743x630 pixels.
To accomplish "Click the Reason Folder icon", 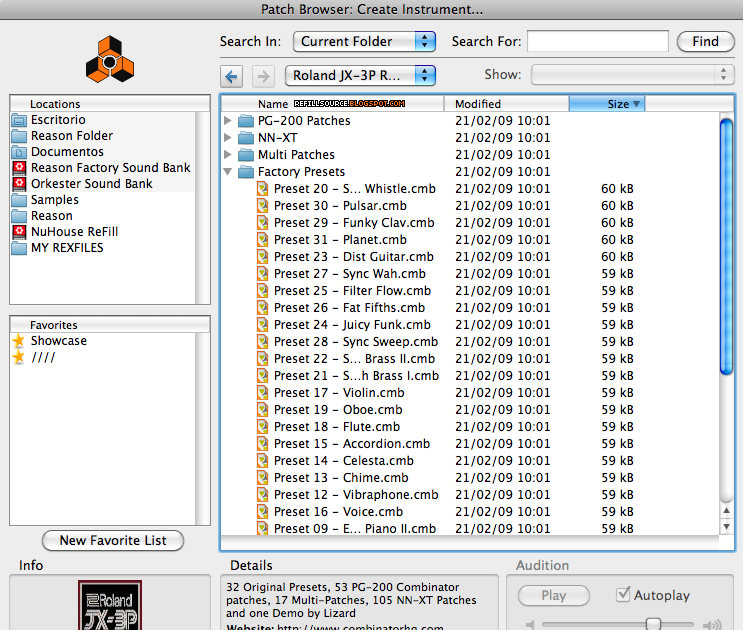I will click(19, 136).
